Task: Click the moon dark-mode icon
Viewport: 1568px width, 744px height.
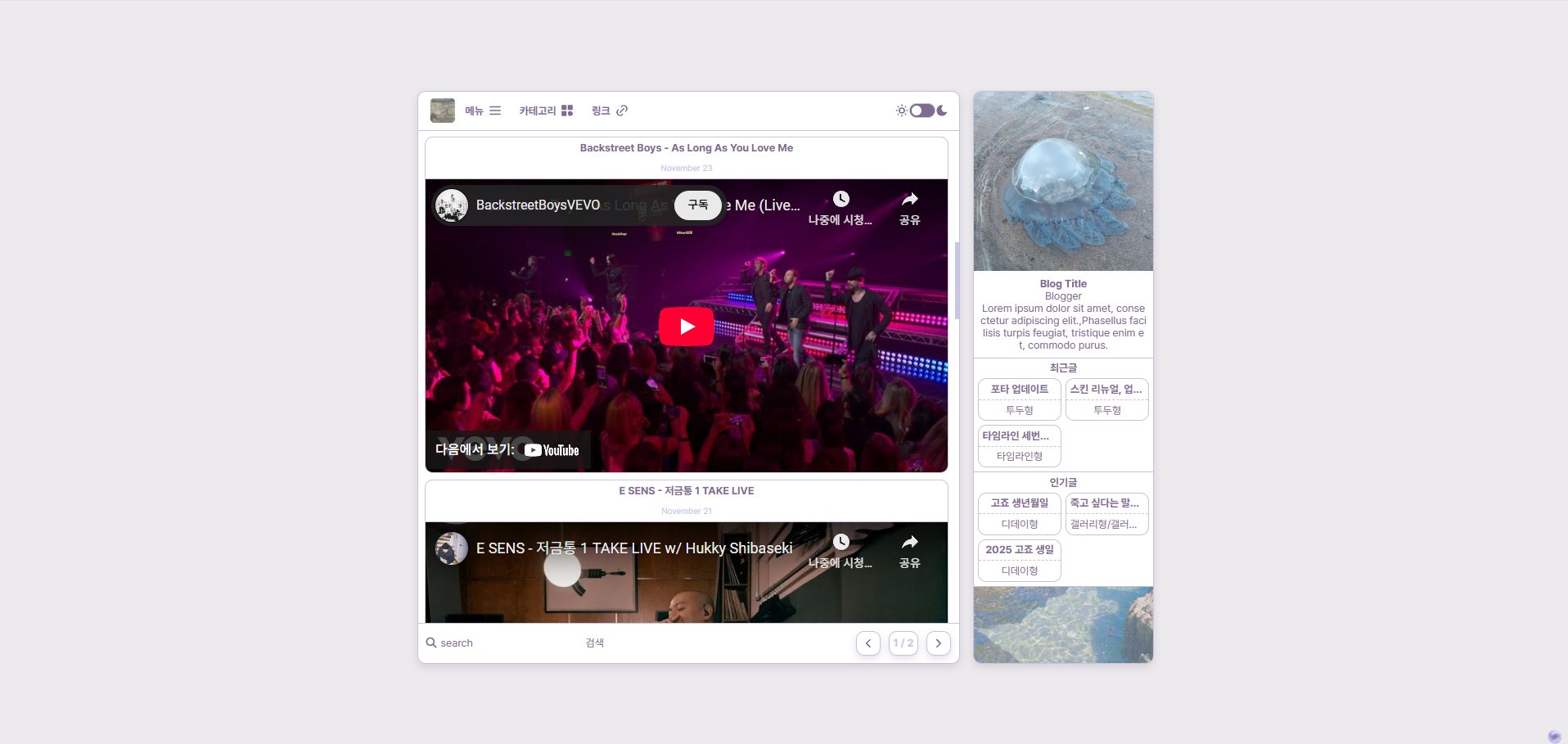Action: tap(942, 110)
